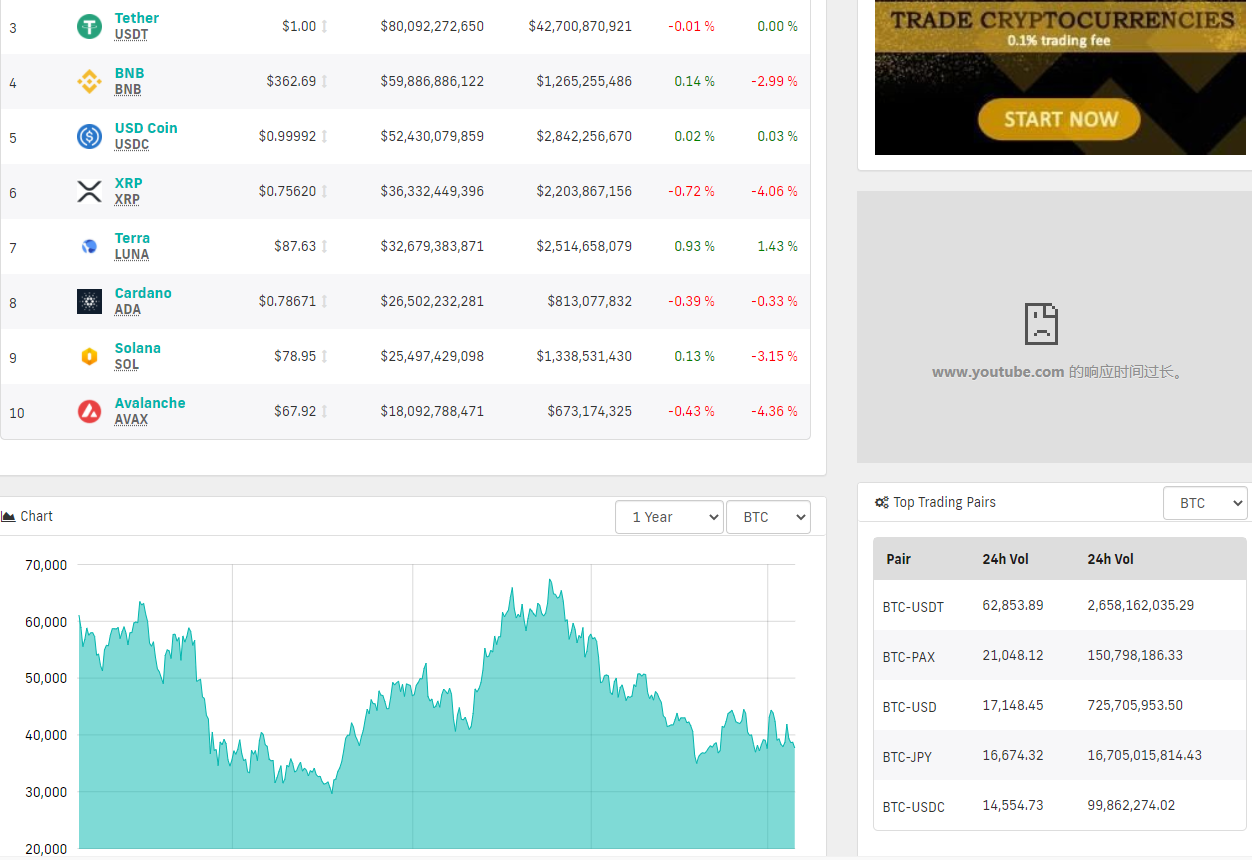Open the USD Coin name link
Screen dimensions: 1252x860
point(146,128)
